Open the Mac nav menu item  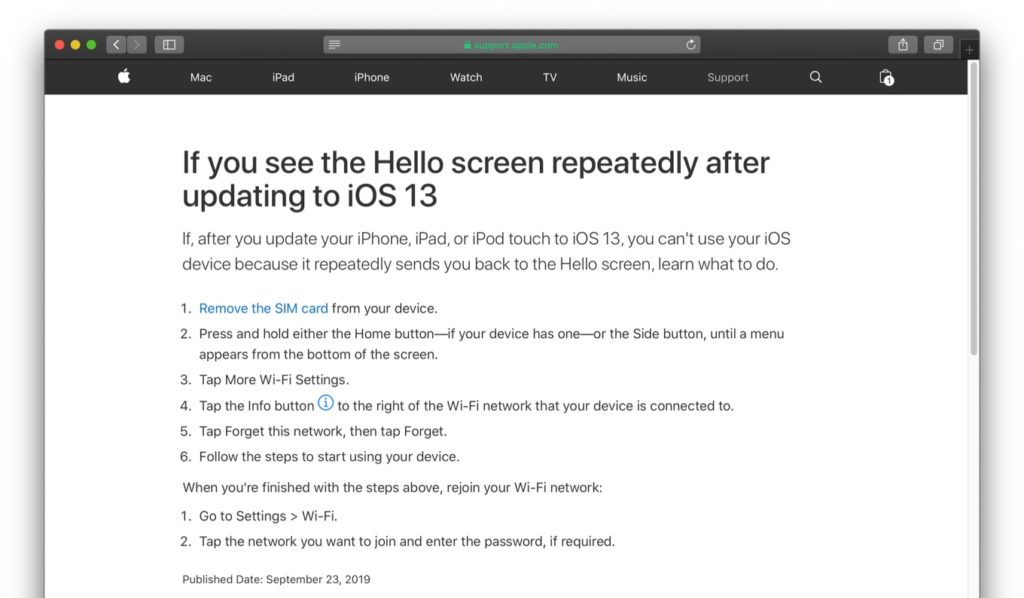[x=200, y=77]
